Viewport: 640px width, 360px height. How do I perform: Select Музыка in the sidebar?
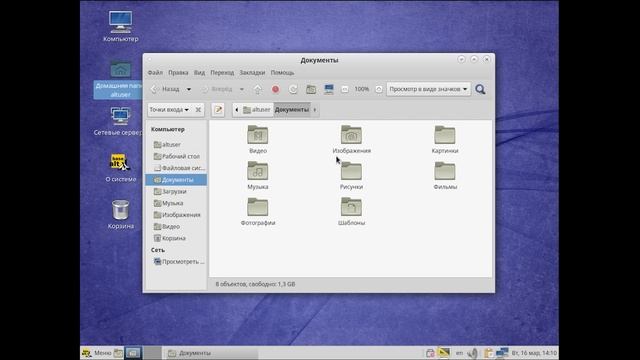tap(176, 203)
